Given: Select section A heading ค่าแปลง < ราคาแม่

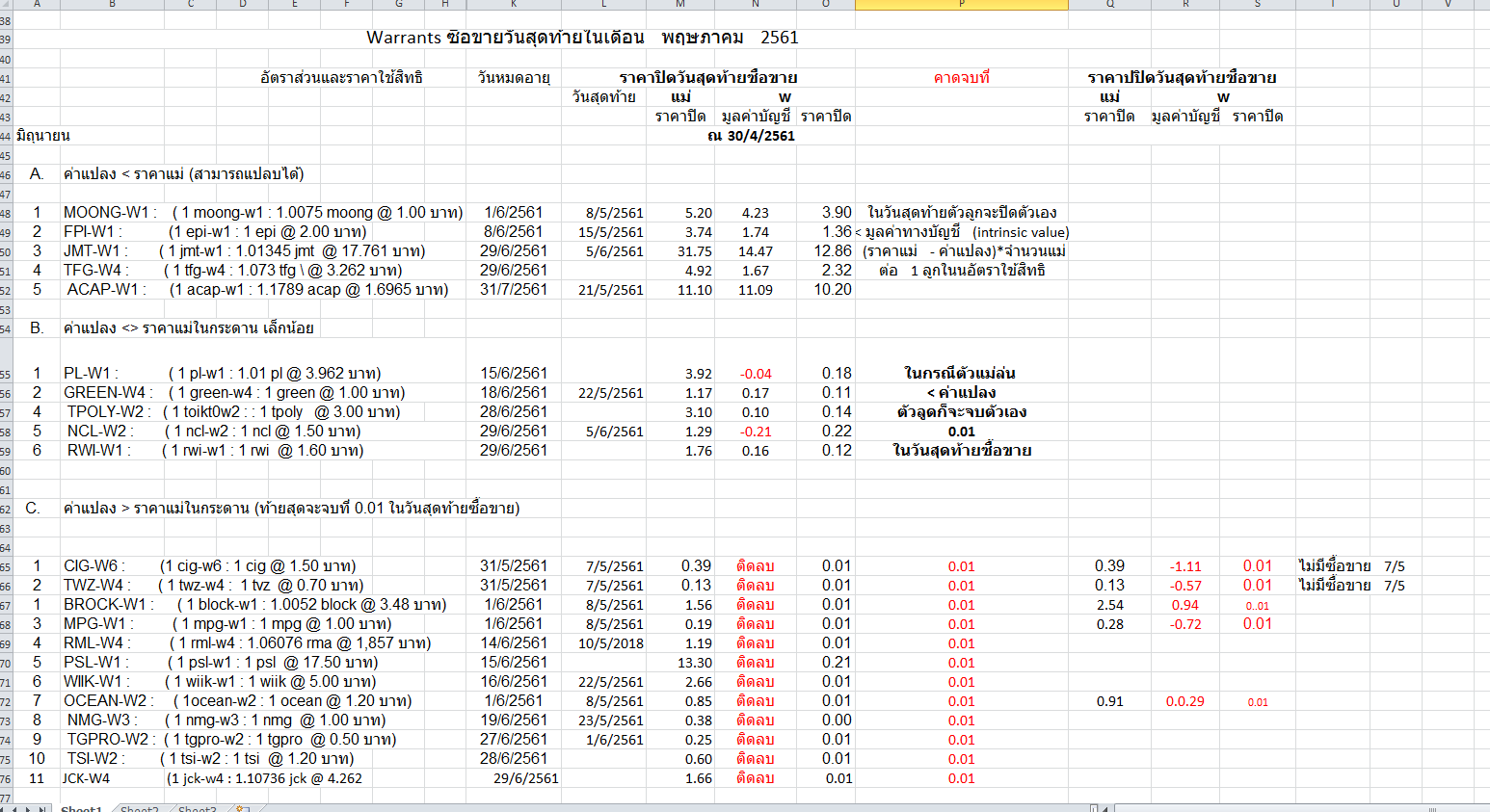Looking at the screenshot, I should 183,173.
